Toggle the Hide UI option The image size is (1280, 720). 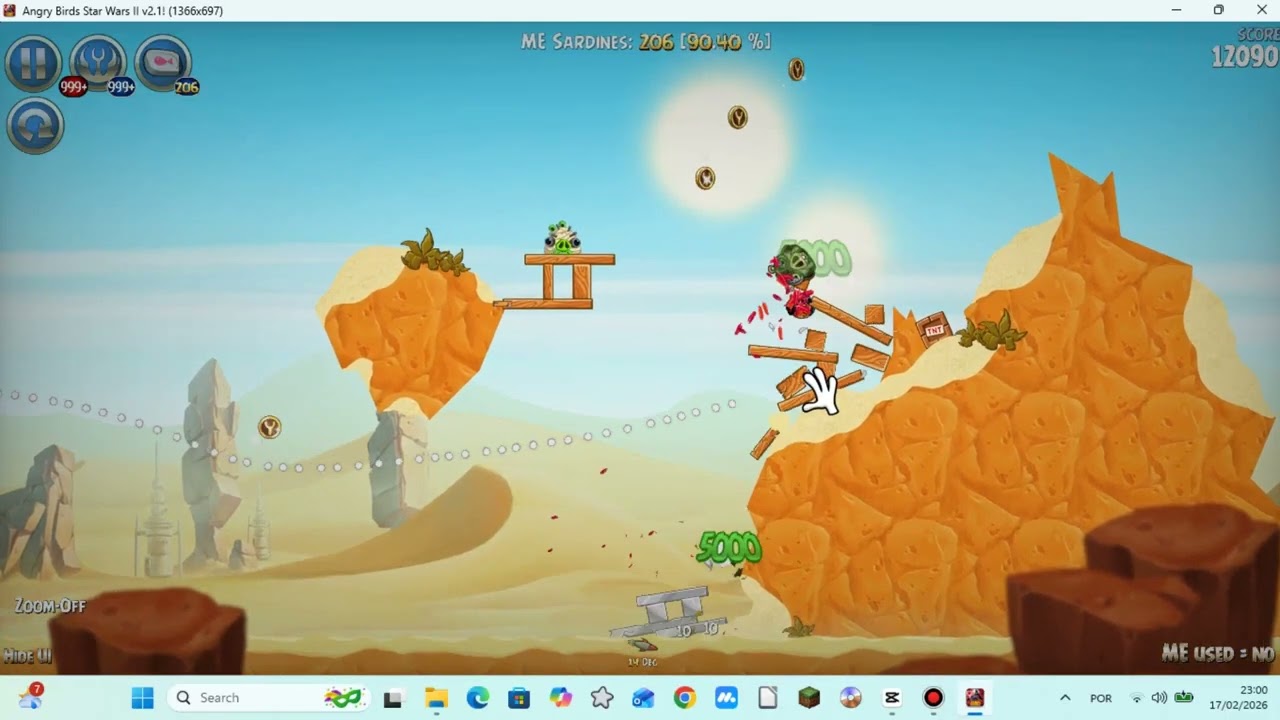[x=28, y=656]
